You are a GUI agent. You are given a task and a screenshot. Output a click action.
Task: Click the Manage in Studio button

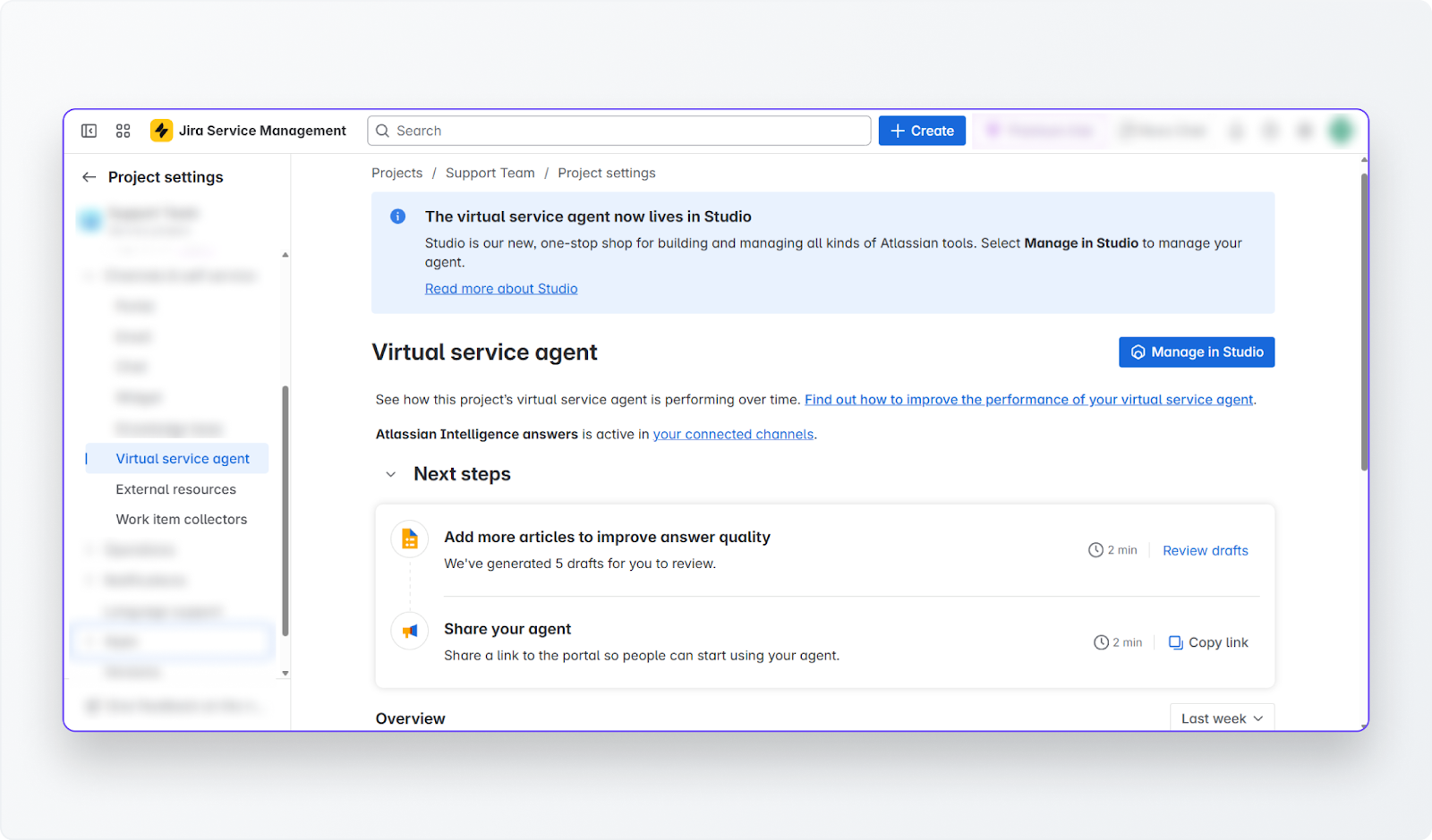(1197, 352)
